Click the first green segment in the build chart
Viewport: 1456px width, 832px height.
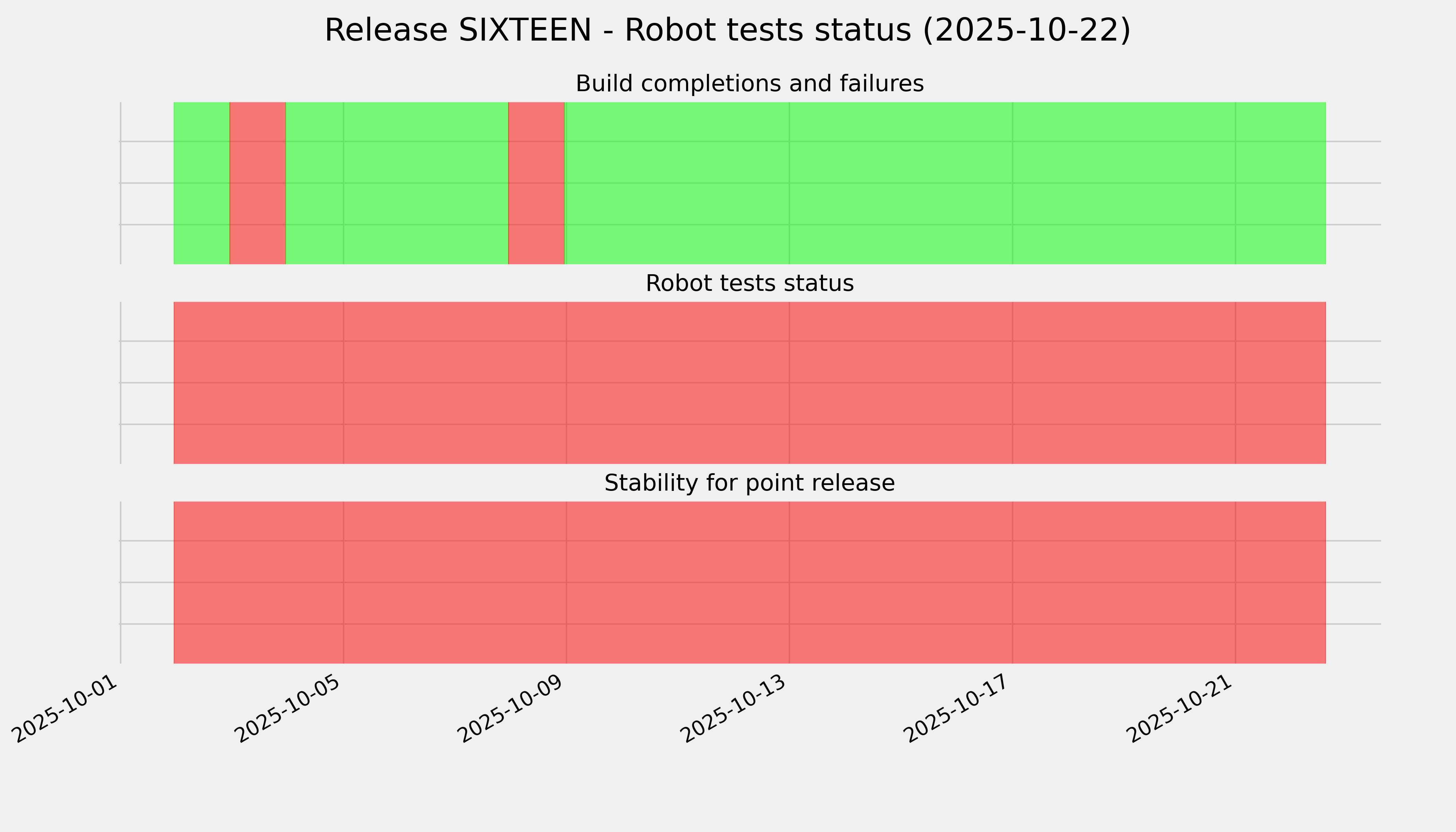pyautogui.click(x=201, y=183)
